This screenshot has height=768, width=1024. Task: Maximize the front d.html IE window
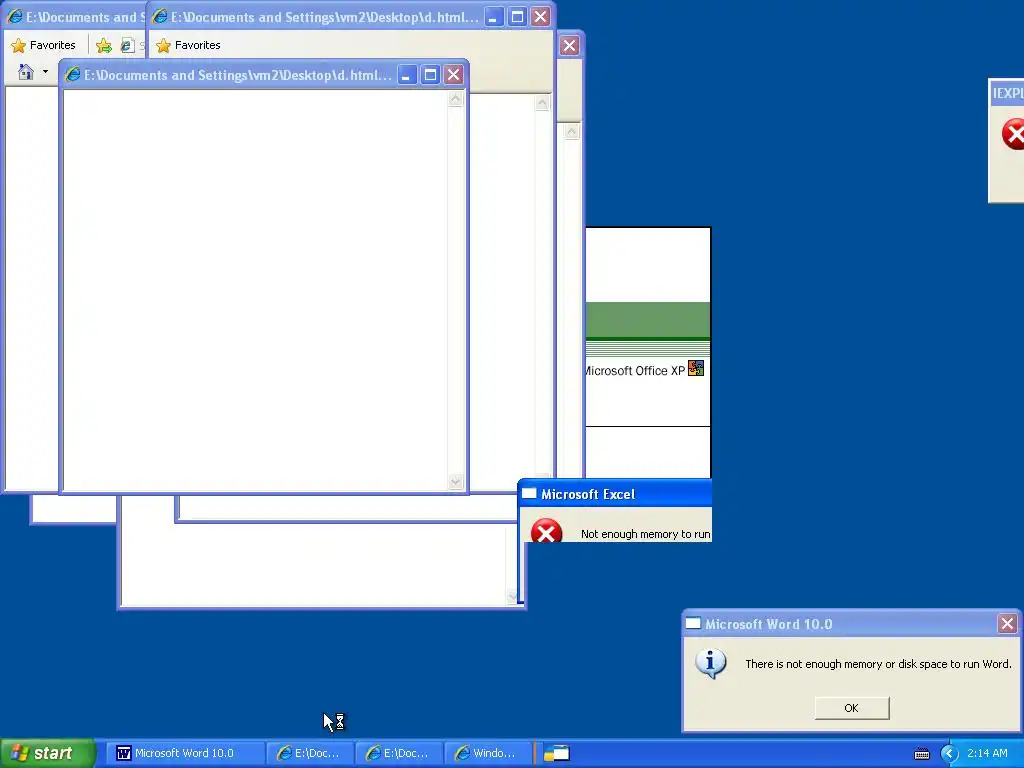pos(430,75)
